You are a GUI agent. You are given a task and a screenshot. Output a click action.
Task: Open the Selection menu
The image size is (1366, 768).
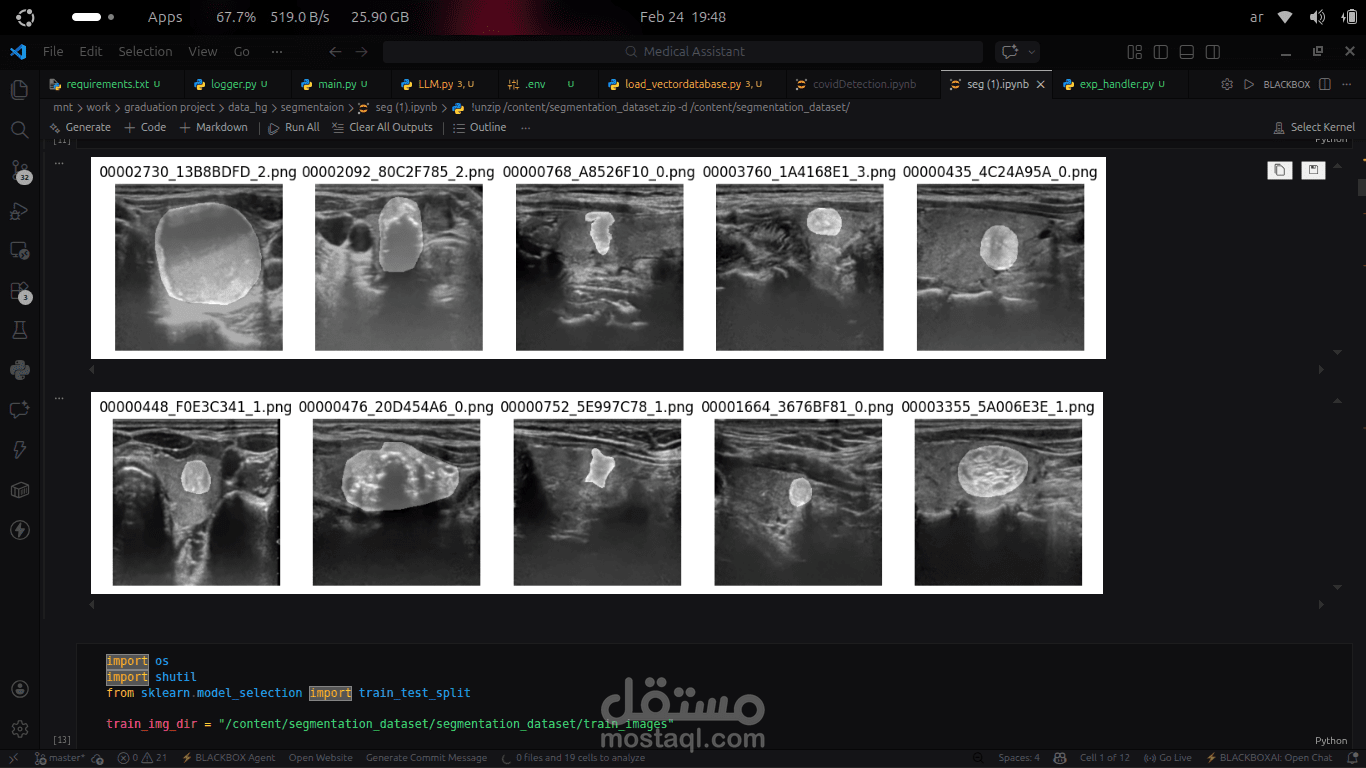coord(145,51)
